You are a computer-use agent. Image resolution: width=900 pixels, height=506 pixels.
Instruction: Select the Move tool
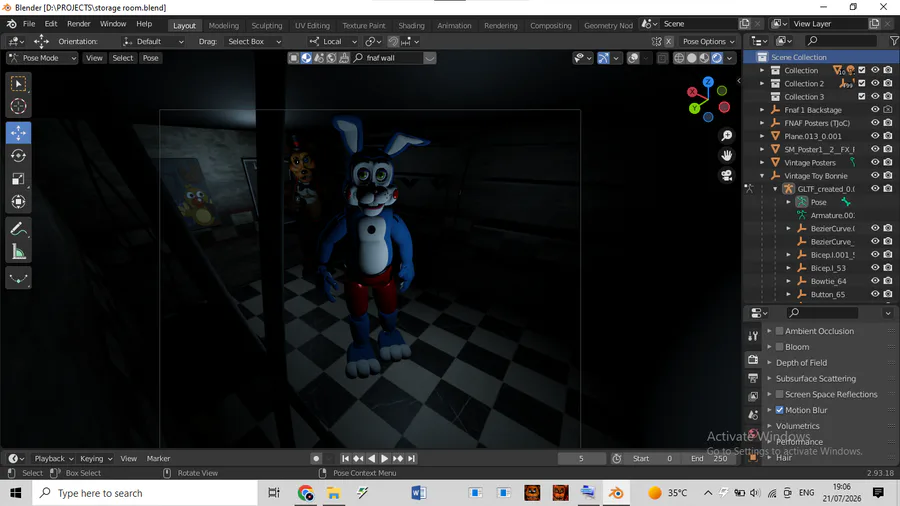18,133
